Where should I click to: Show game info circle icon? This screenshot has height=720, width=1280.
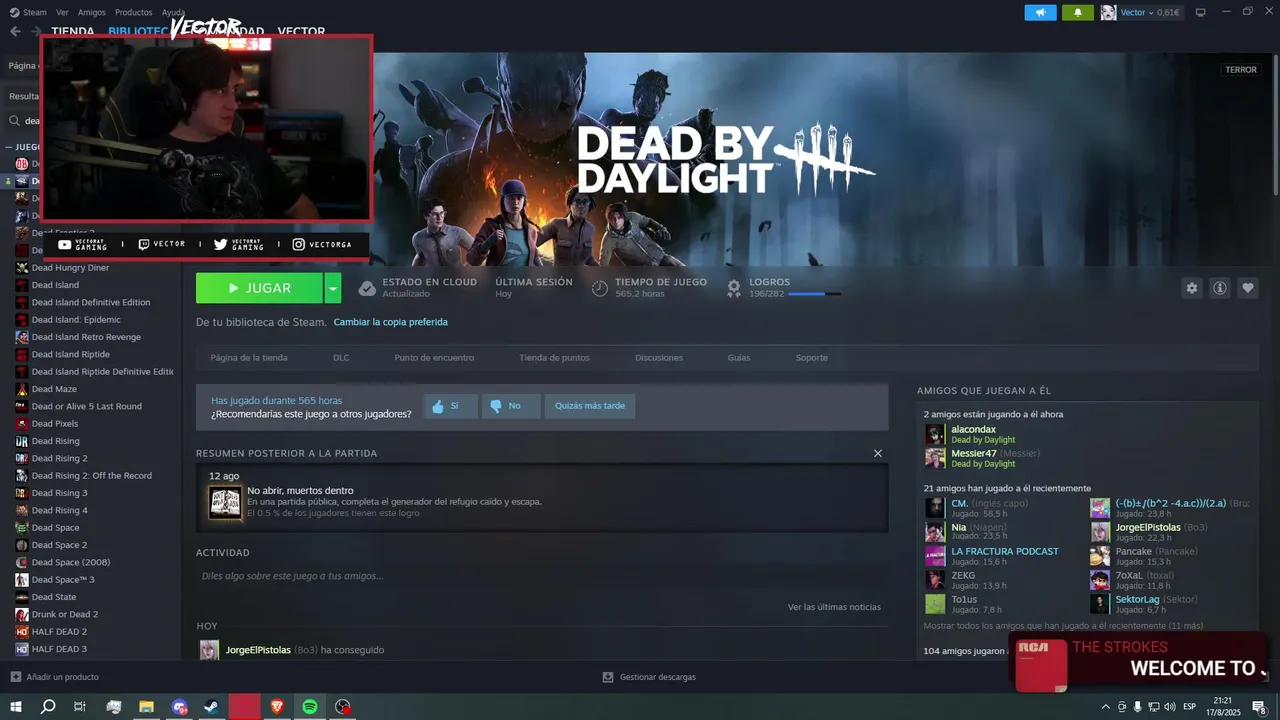click(x=1220, y=288)
